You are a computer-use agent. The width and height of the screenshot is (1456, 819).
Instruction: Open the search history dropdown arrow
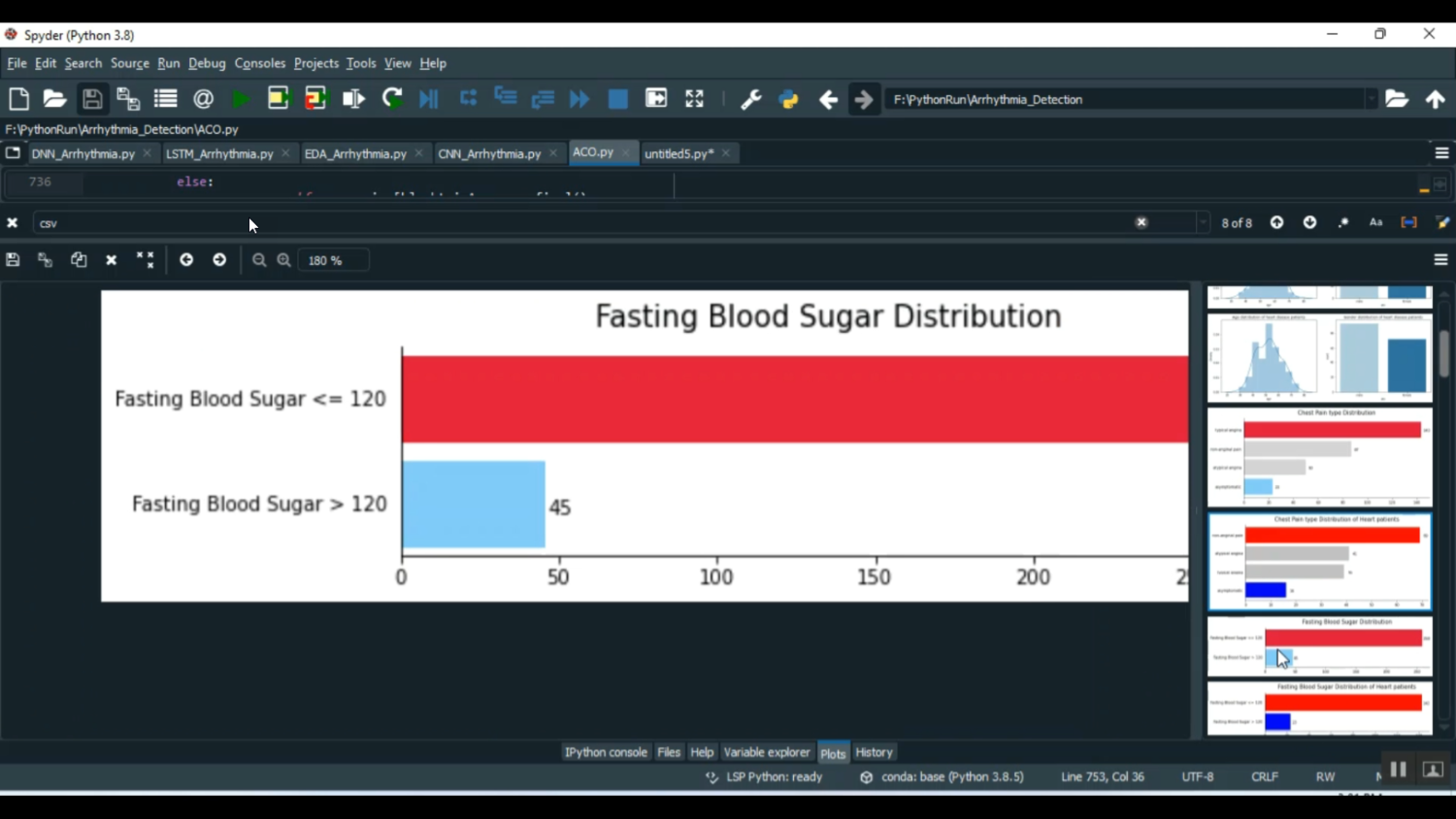[x=1204, y=223]
